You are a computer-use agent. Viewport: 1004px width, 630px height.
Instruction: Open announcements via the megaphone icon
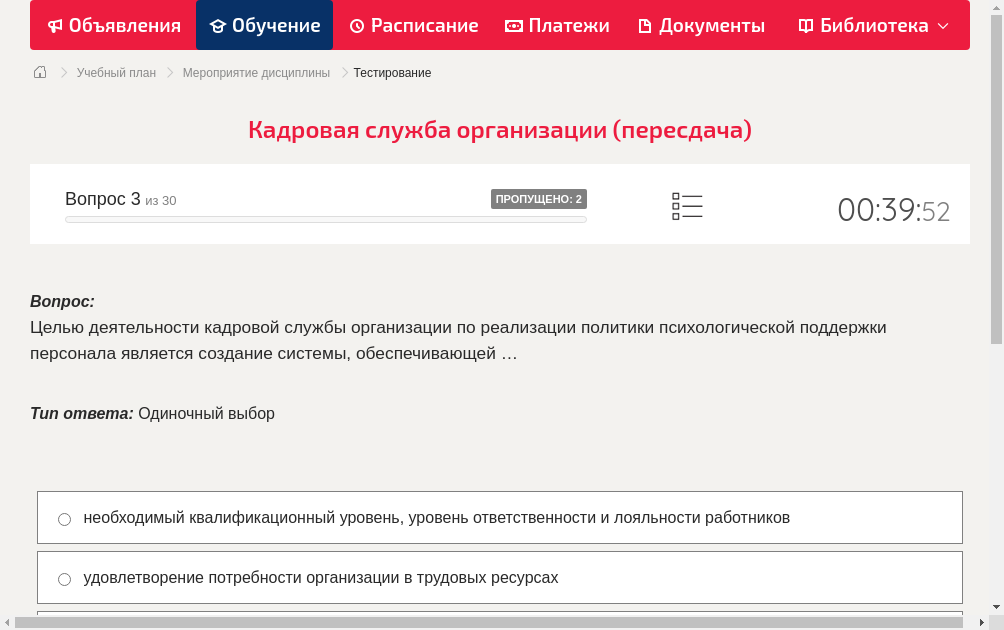tap(55, 25)
